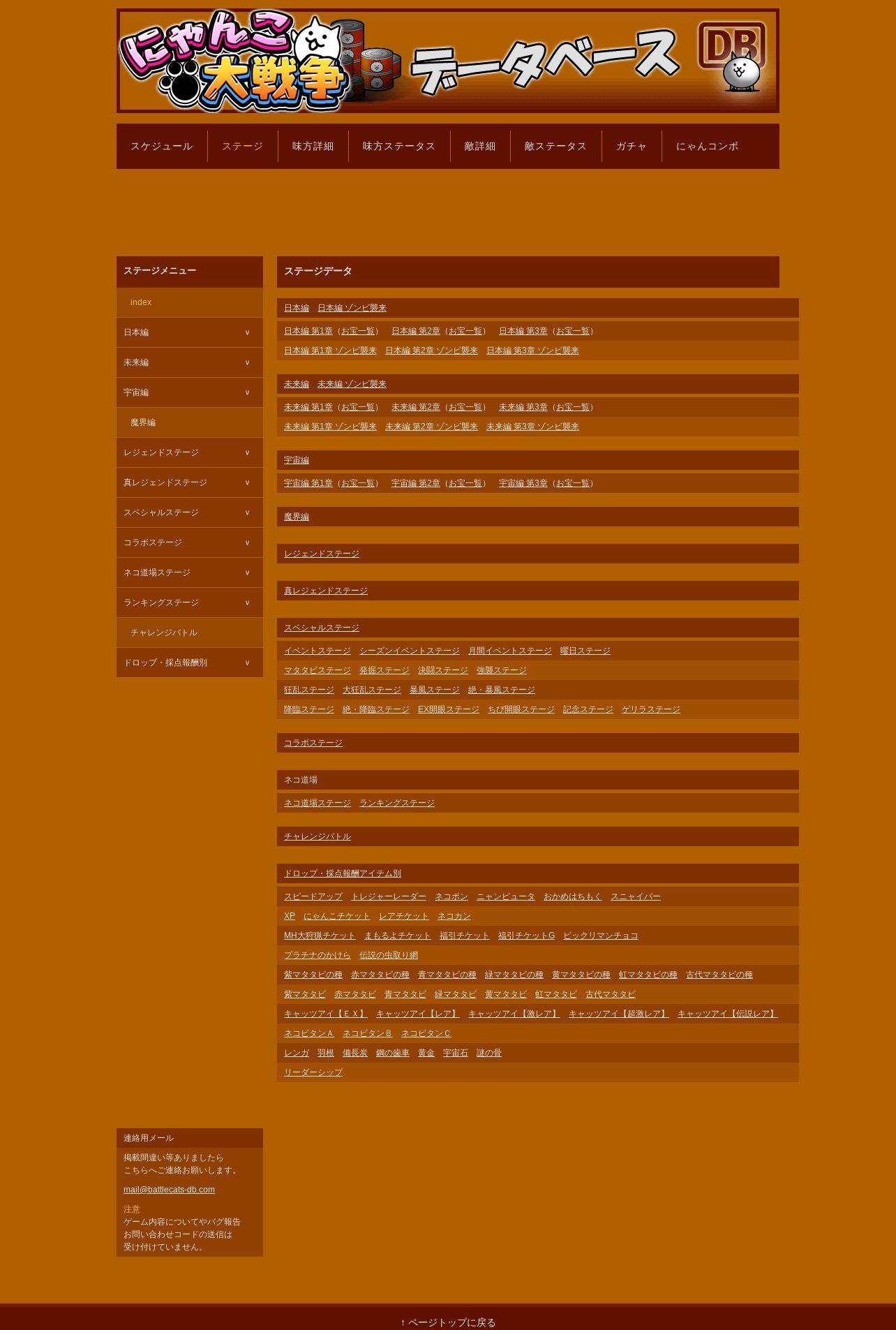Open 宇宙編 第3章 link

523,483
